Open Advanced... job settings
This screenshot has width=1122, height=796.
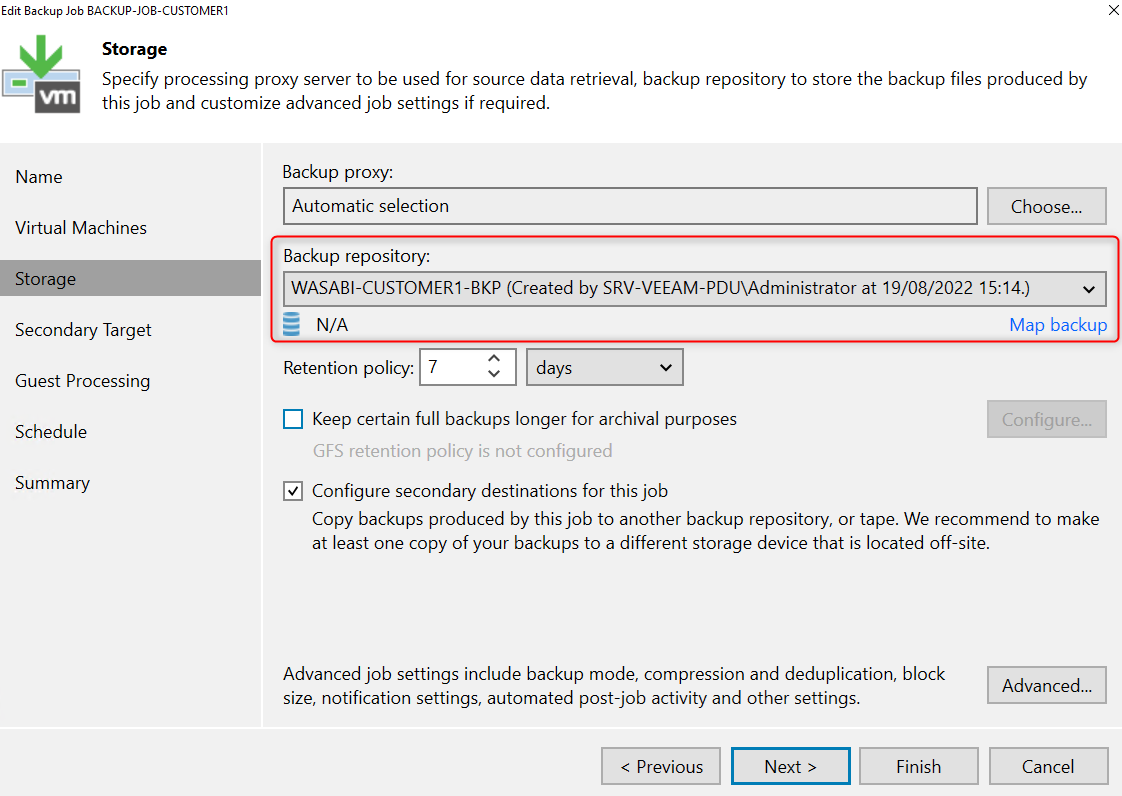tap(1046, 686)
